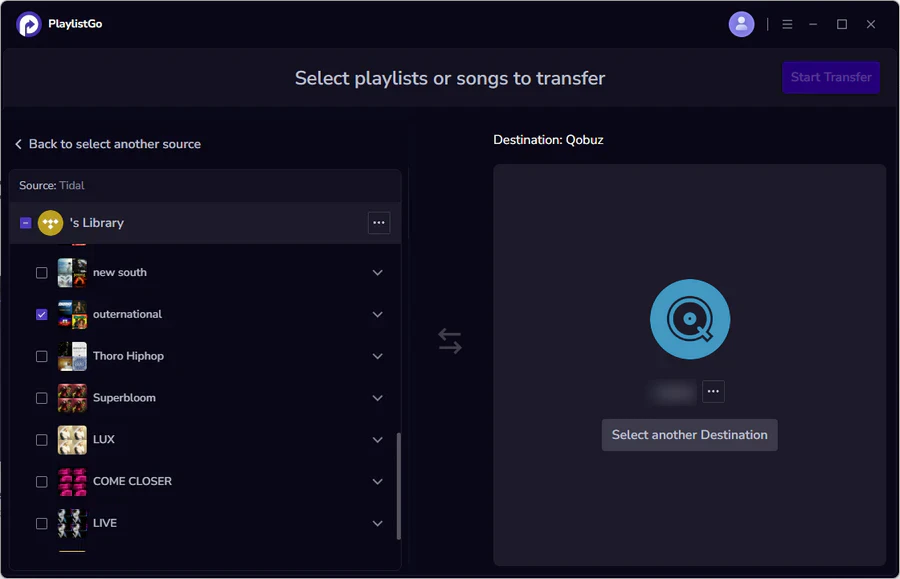Toggle the Library select-all checkbox
This screenshot has width=900, height=579.
point(25,223)
